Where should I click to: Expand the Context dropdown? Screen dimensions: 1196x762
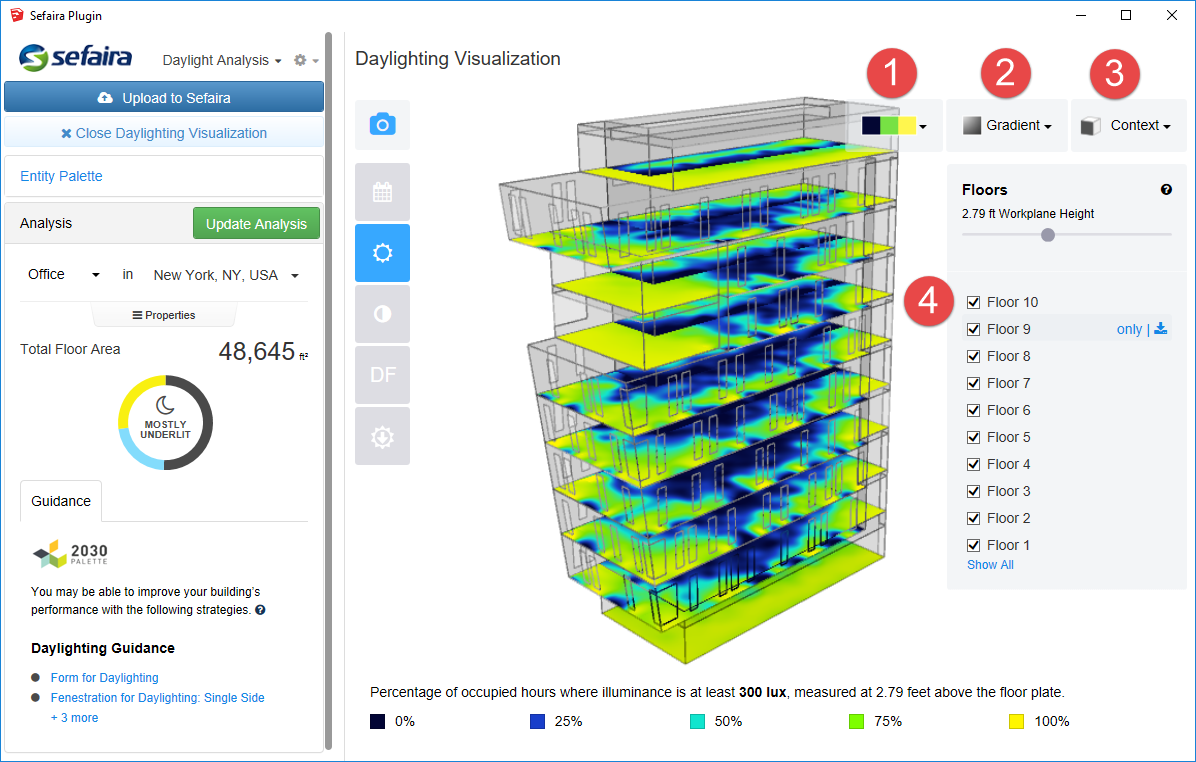click(1128, 126)
